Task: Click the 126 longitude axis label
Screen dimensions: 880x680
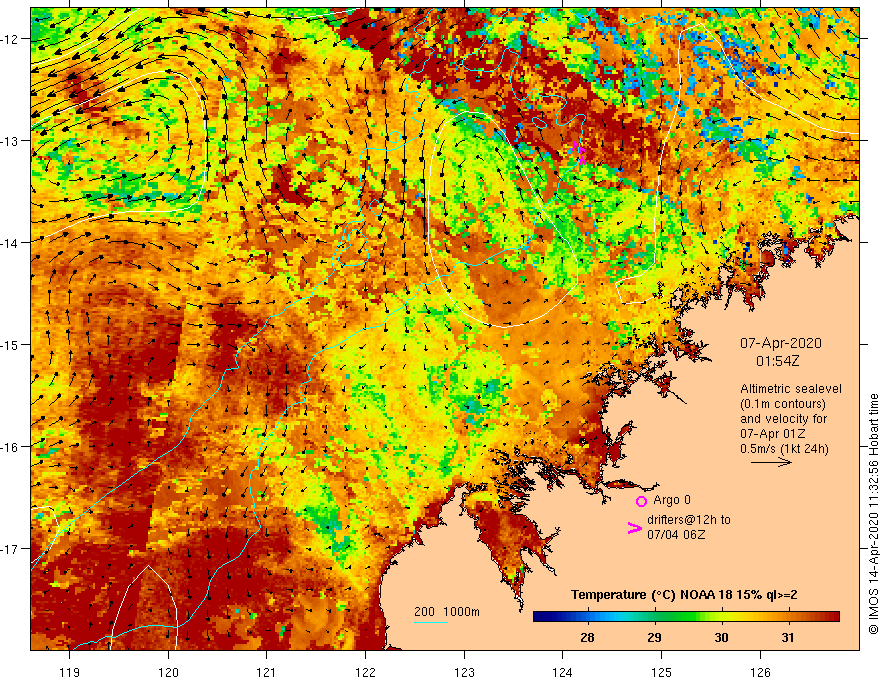Action: (760, 672)
